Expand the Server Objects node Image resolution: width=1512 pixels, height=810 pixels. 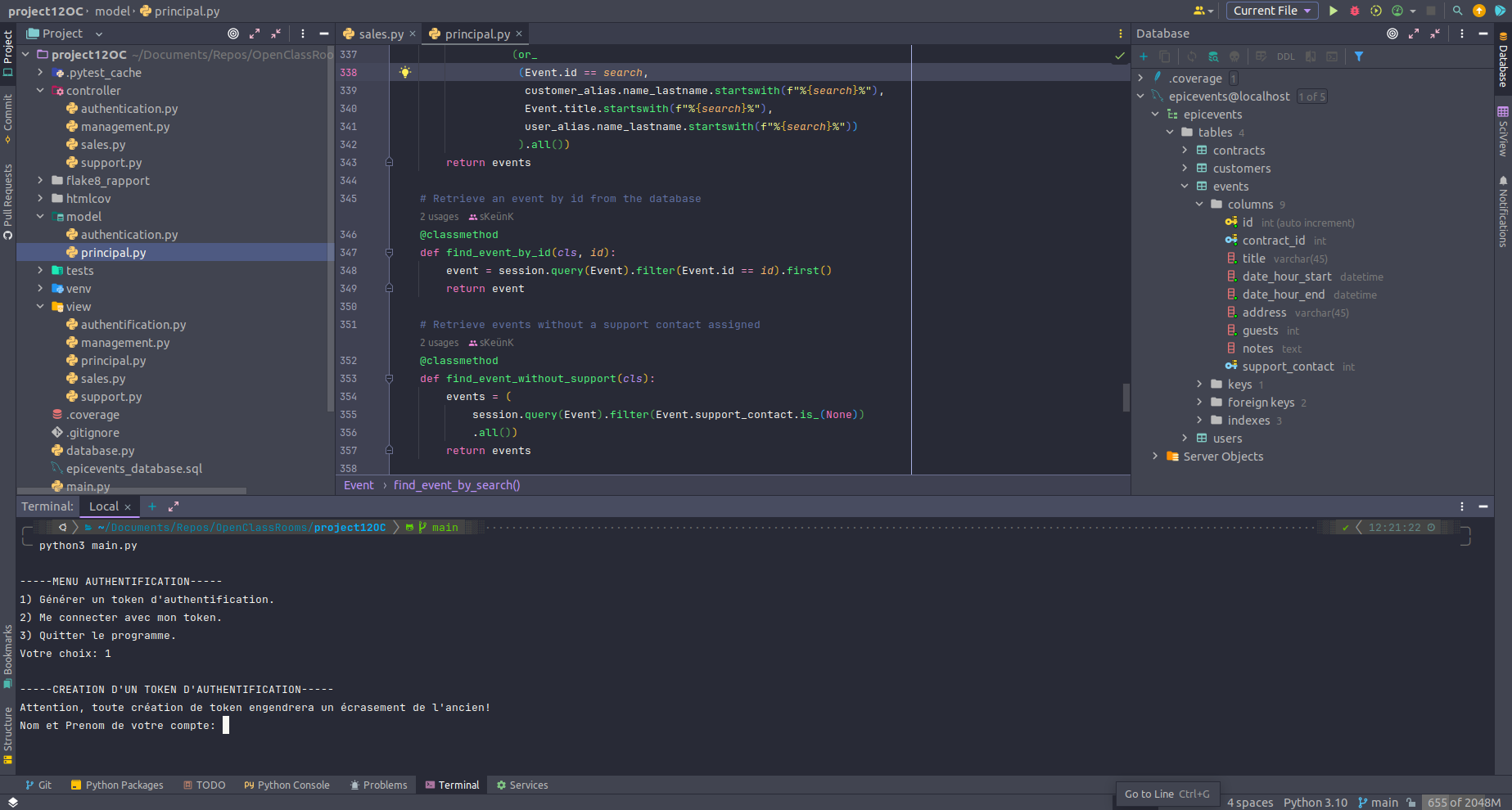1155,457
